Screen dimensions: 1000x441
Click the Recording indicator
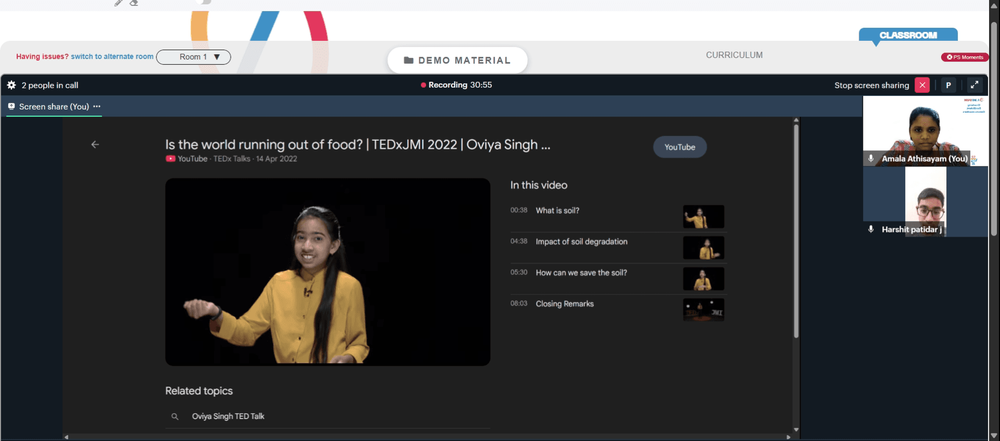pyautogui.click(x=456, y=85)
